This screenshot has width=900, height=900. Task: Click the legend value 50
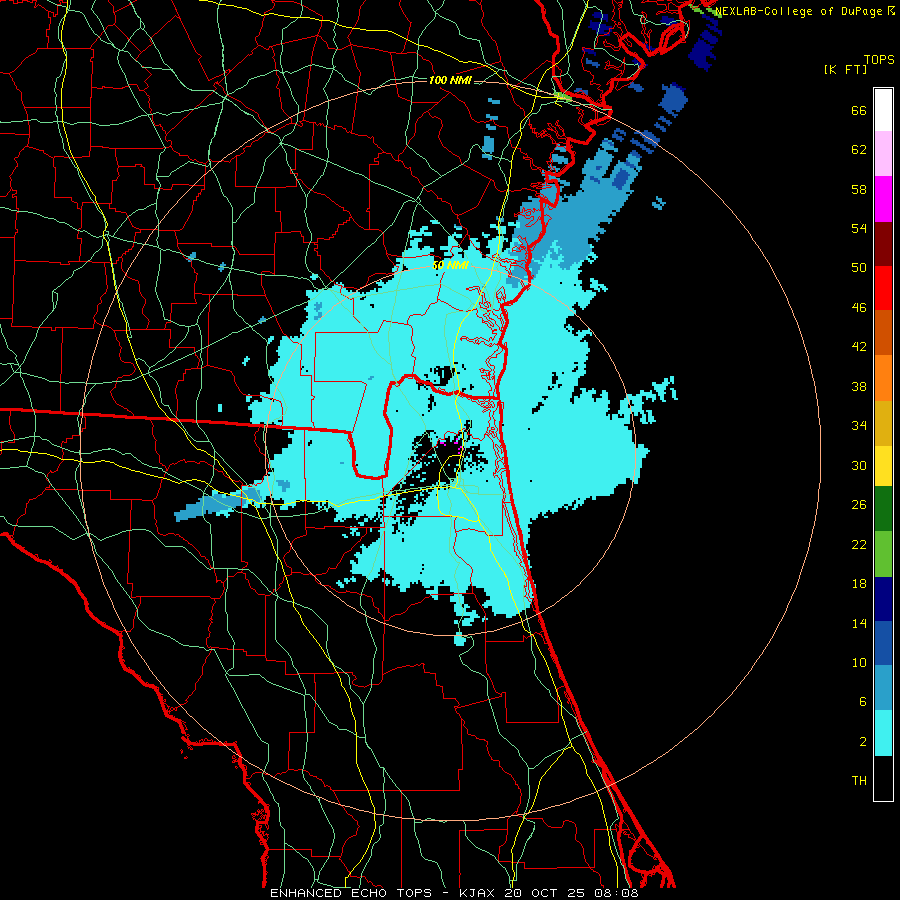coord(859,267)
